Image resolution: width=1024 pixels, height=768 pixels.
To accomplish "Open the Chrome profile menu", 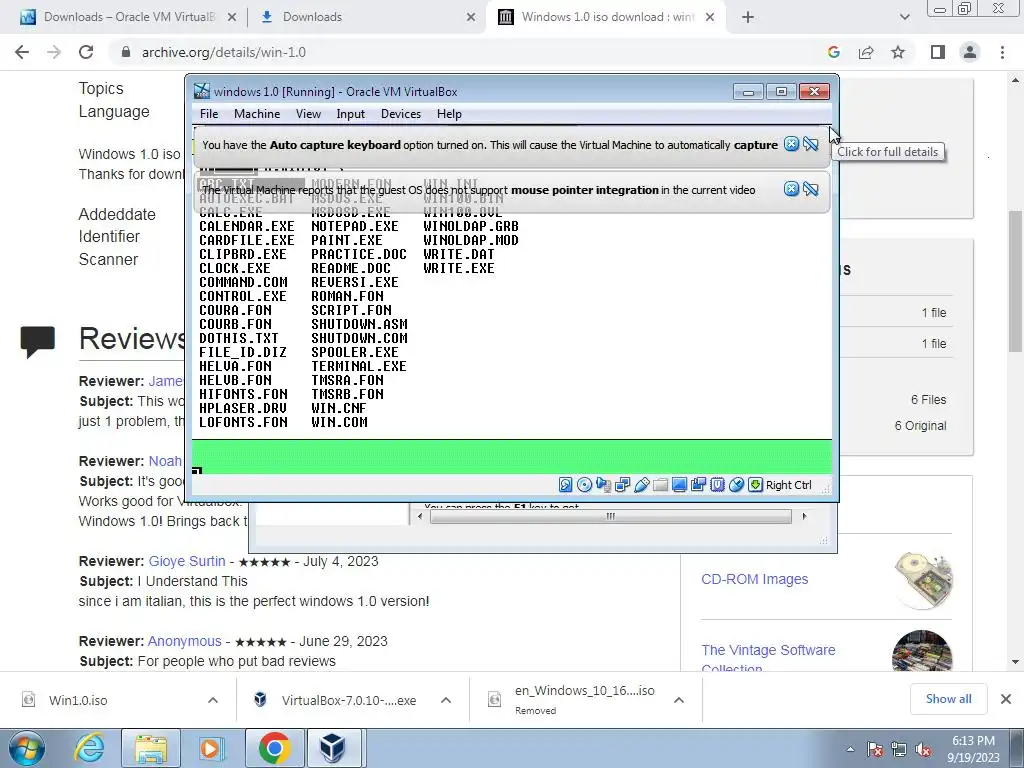I will point(970,52).
